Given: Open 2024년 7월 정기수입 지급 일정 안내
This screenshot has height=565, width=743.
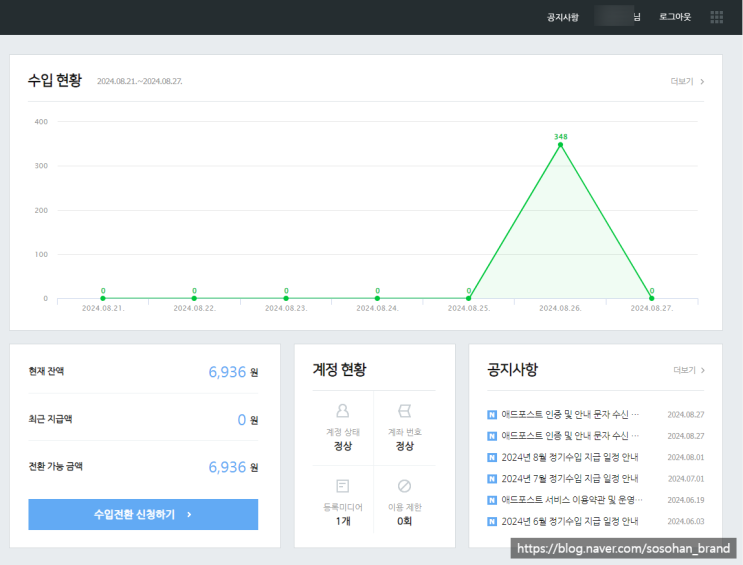Looking at the screenshot, I should pos(570,479).
